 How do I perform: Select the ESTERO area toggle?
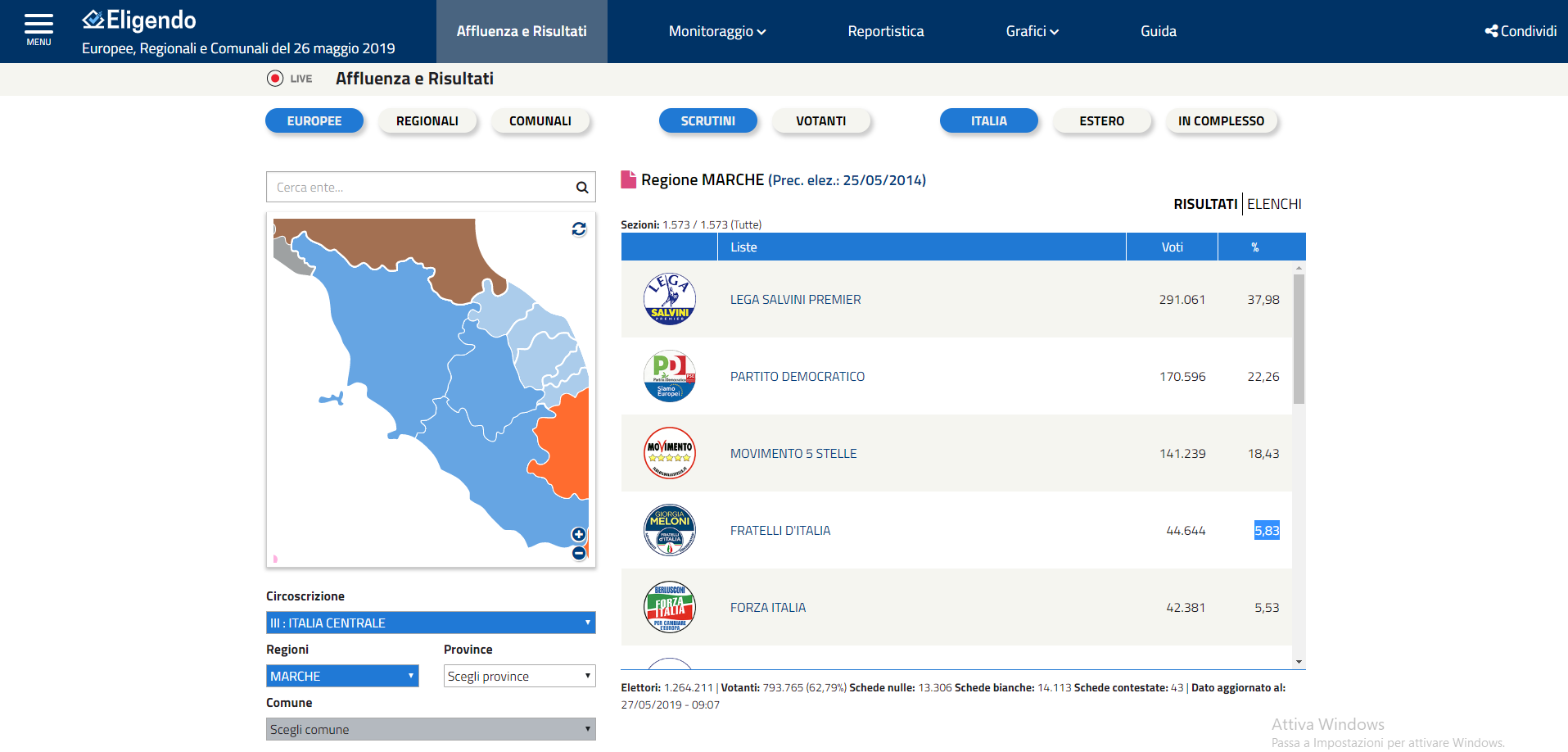[1102, 120]
